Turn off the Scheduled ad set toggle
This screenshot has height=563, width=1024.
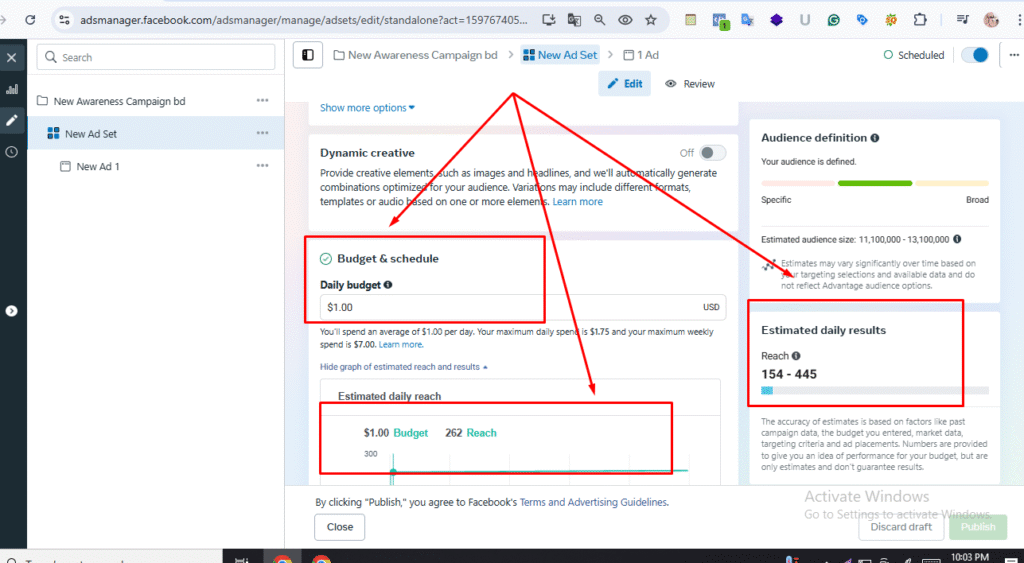pos(974,56)
